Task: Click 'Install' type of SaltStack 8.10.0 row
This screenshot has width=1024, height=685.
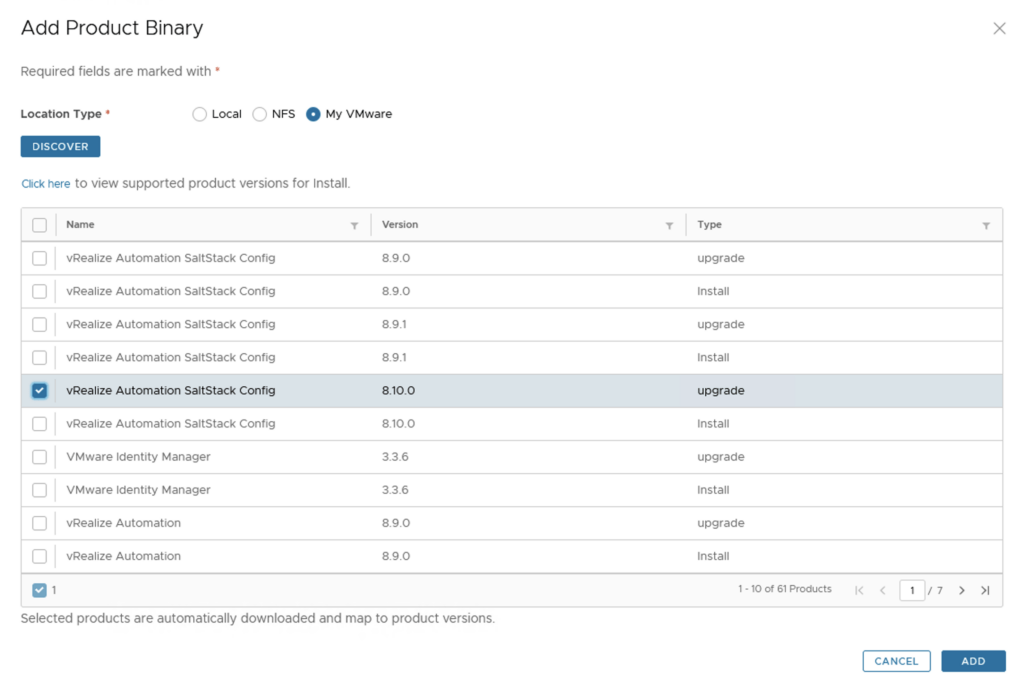Action: pyautogui.click(x=713, y=424)
